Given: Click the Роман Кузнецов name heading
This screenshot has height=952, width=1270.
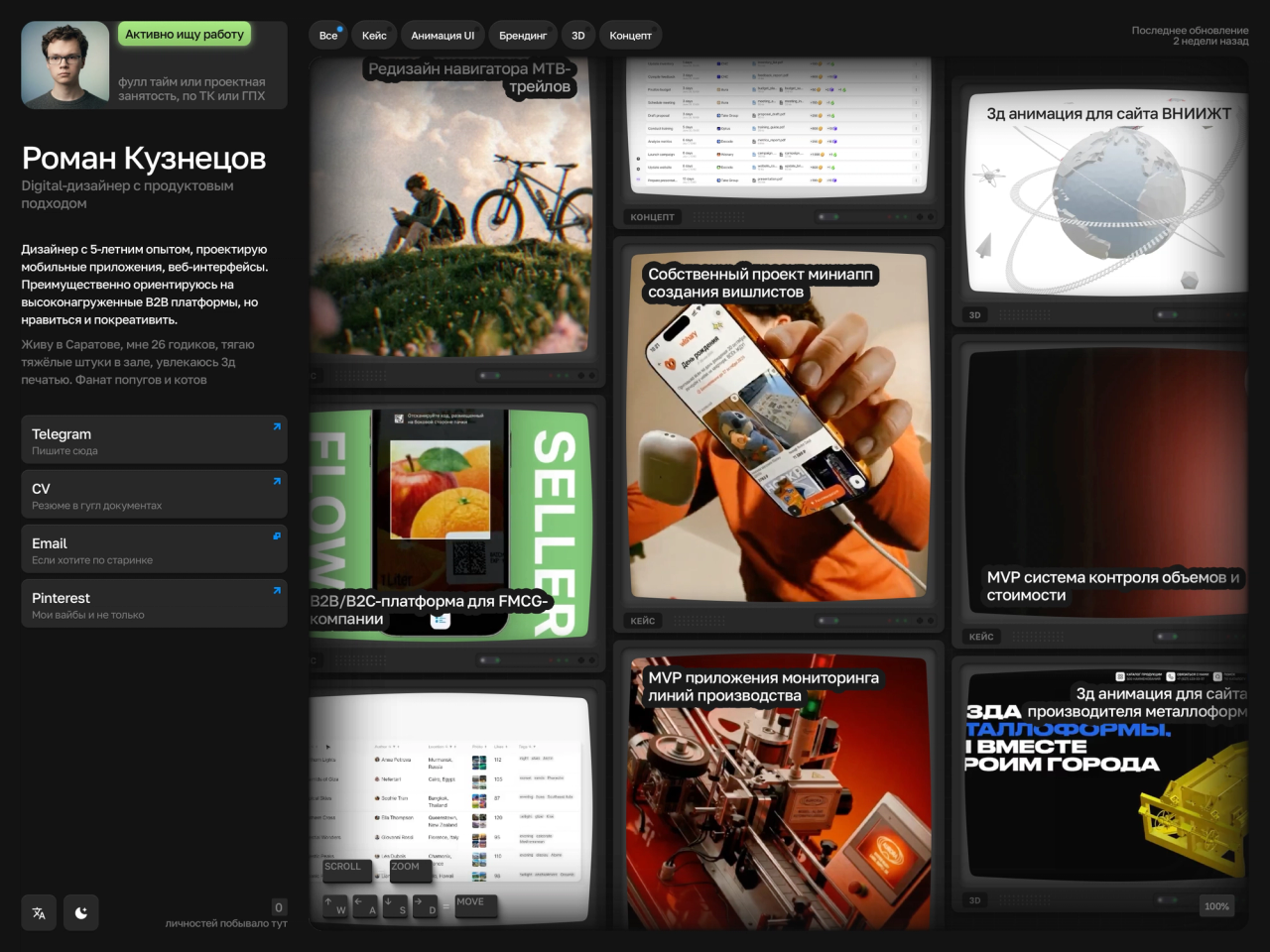Looking at the screenshot, I should pyautogui.click(x=144, y=158).
